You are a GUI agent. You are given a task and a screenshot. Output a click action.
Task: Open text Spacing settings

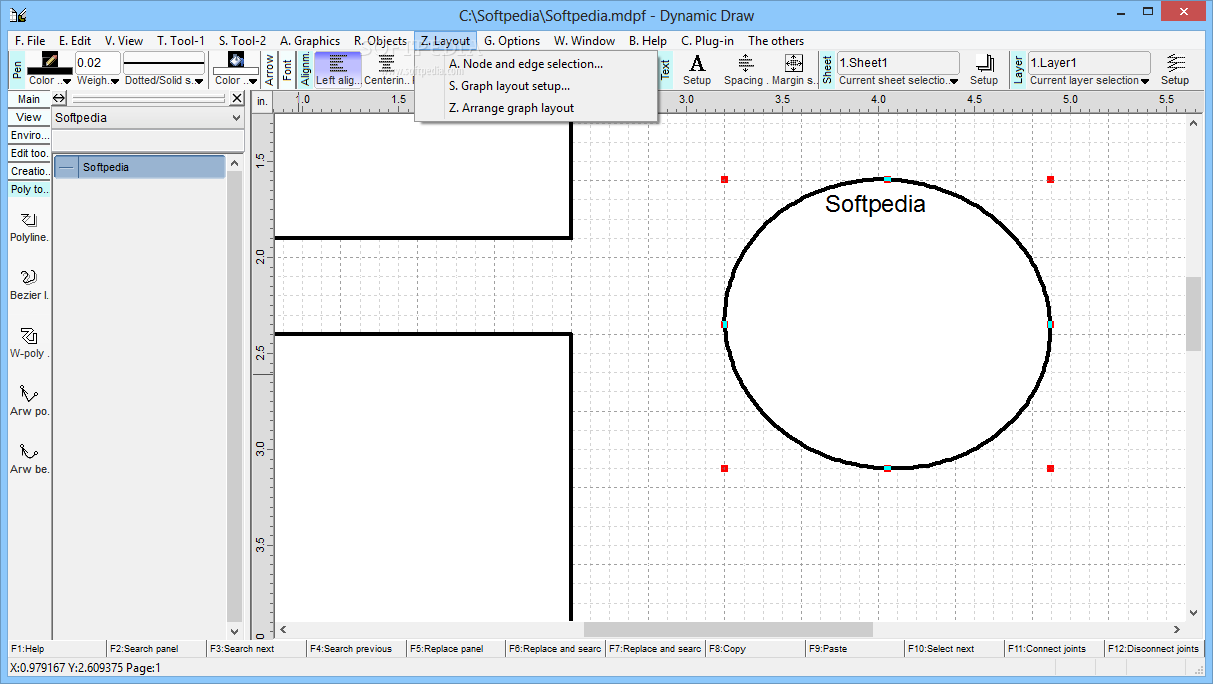pos(745,69)
